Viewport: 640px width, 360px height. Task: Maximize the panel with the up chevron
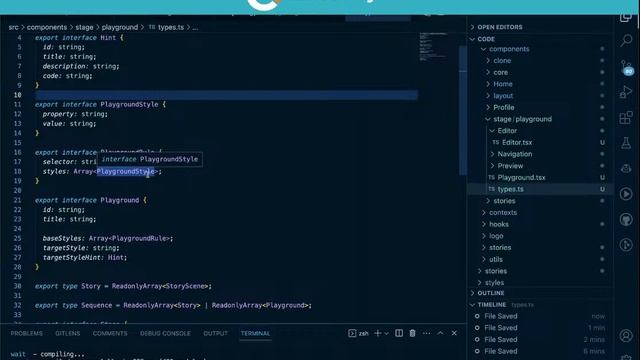click(x=440, y=333)
